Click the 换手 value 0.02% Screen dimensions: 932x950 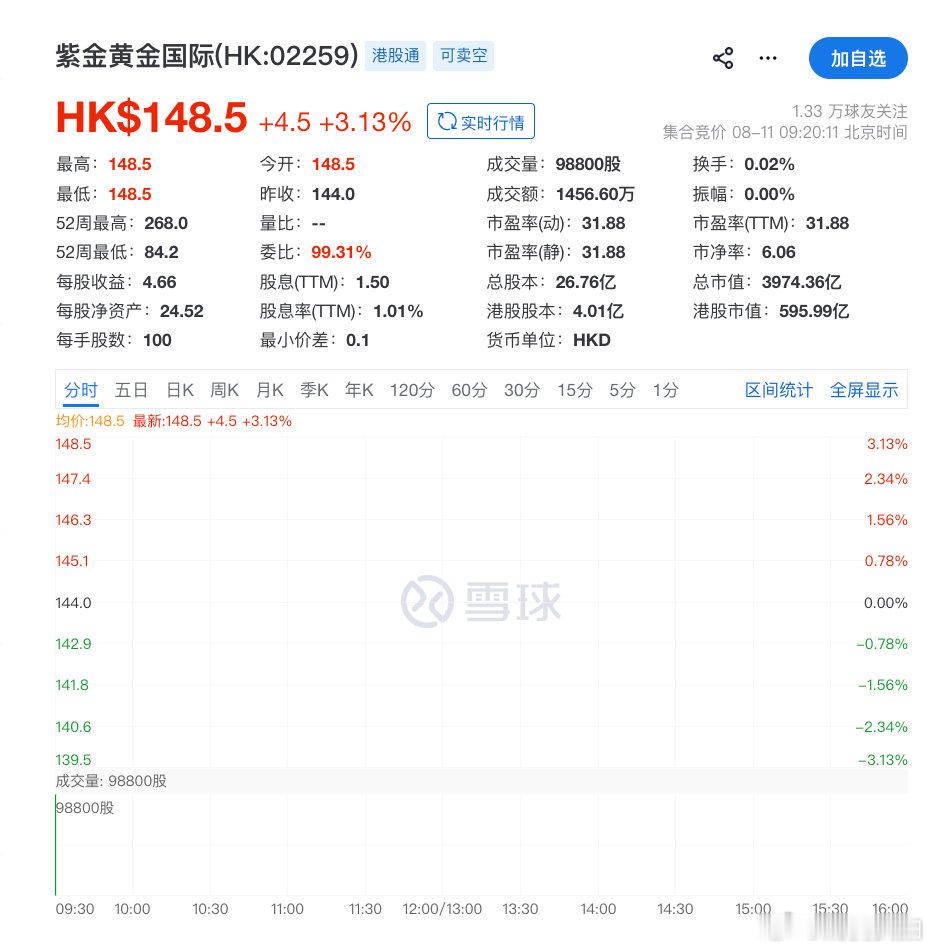click(770, 165)
